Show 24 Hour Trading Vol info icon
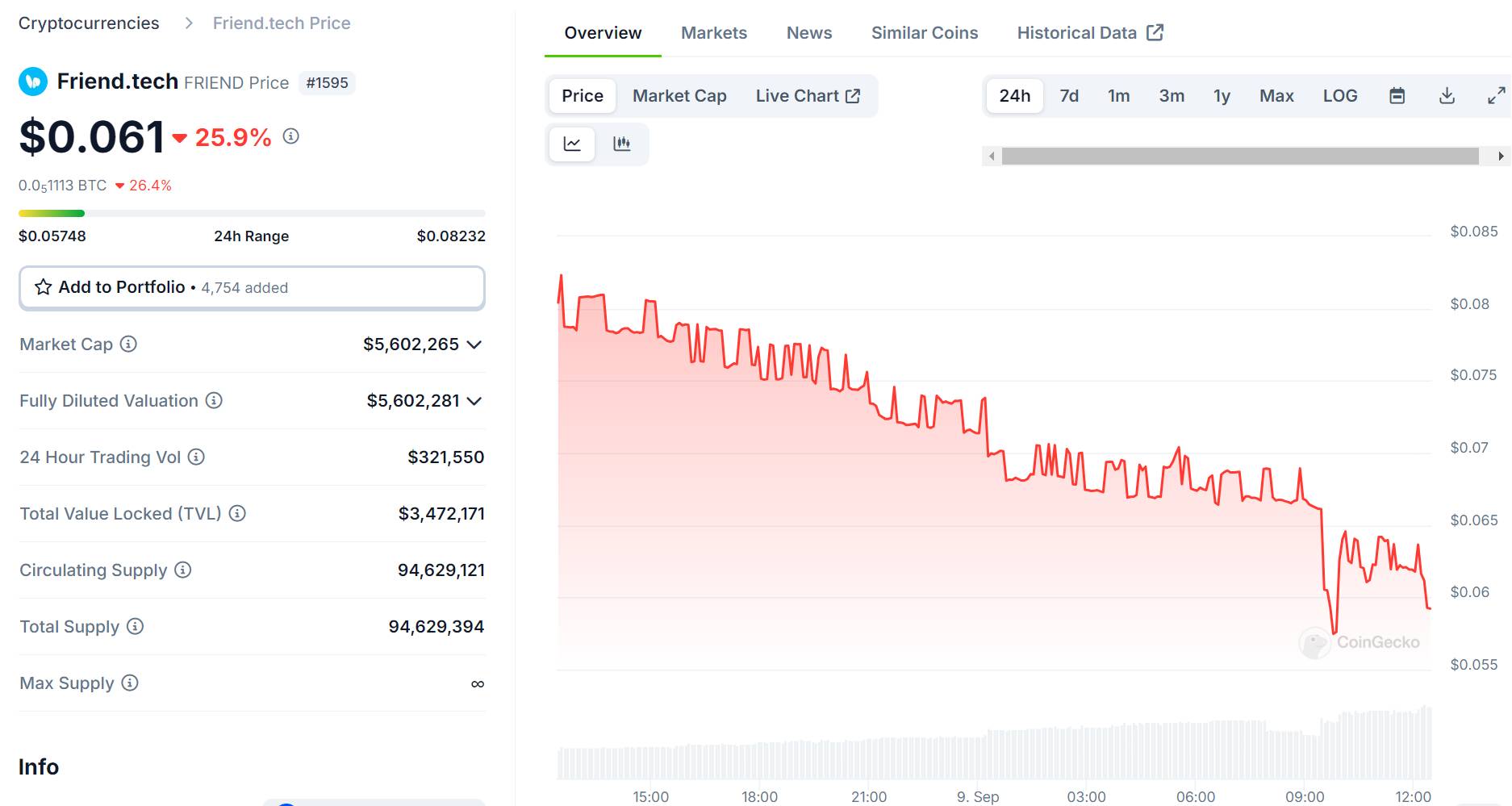The width and height of the screenshot is (1512, 806). (196, 457)
